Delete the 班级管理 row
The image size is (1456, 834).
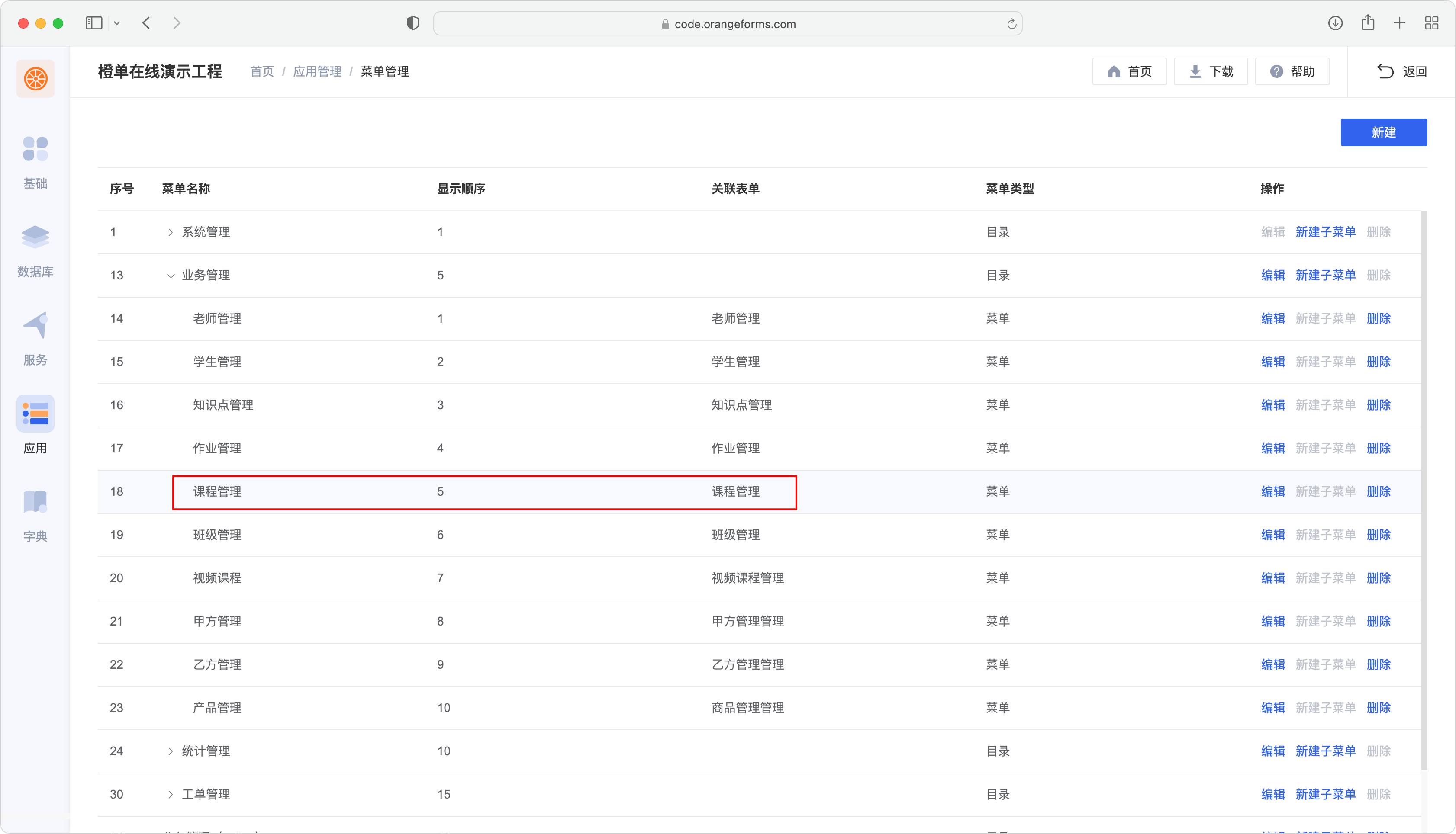(1379, 534)
